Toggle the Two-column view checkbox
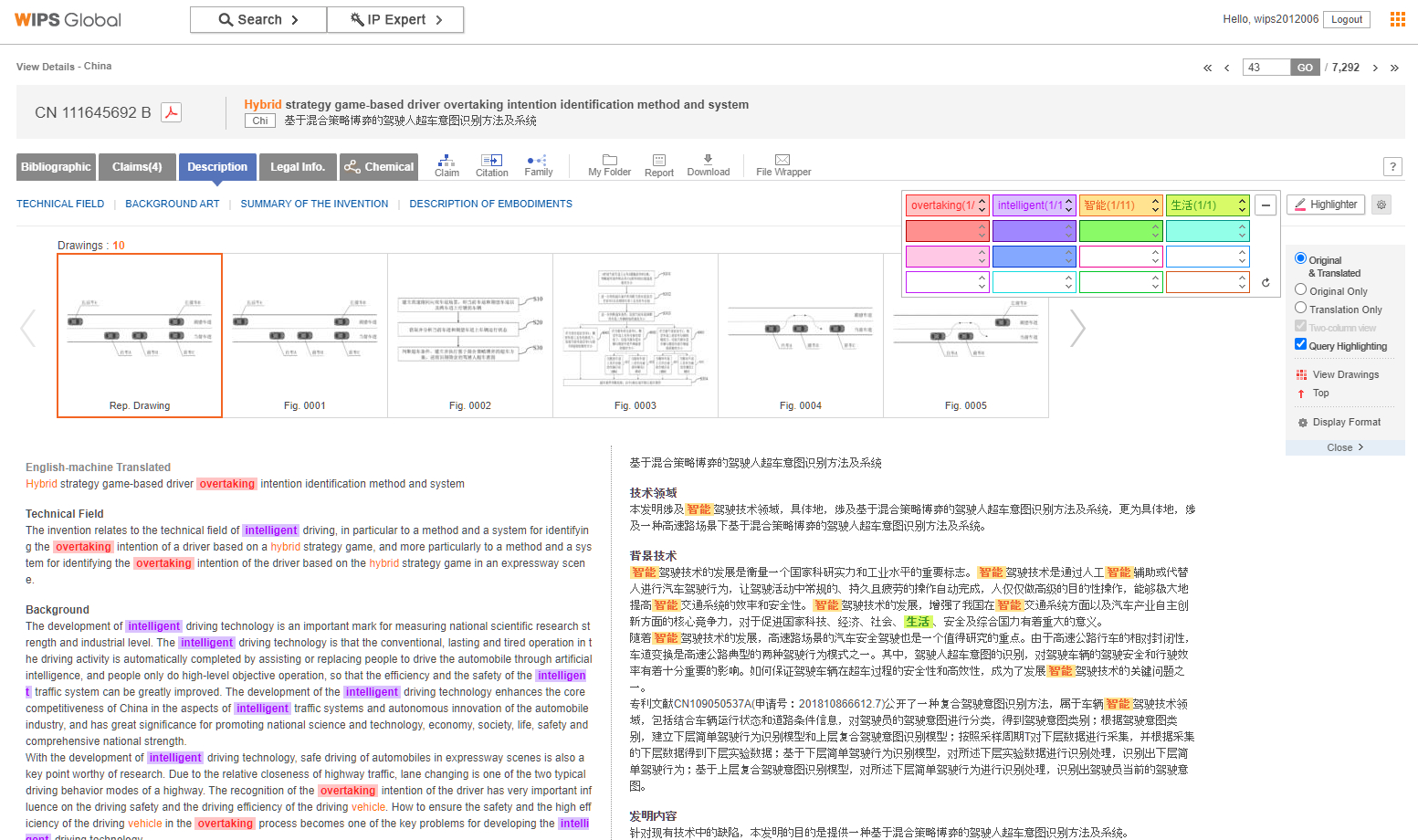1418x840 pixels. pyautogui.click(x=1300, y=326)
